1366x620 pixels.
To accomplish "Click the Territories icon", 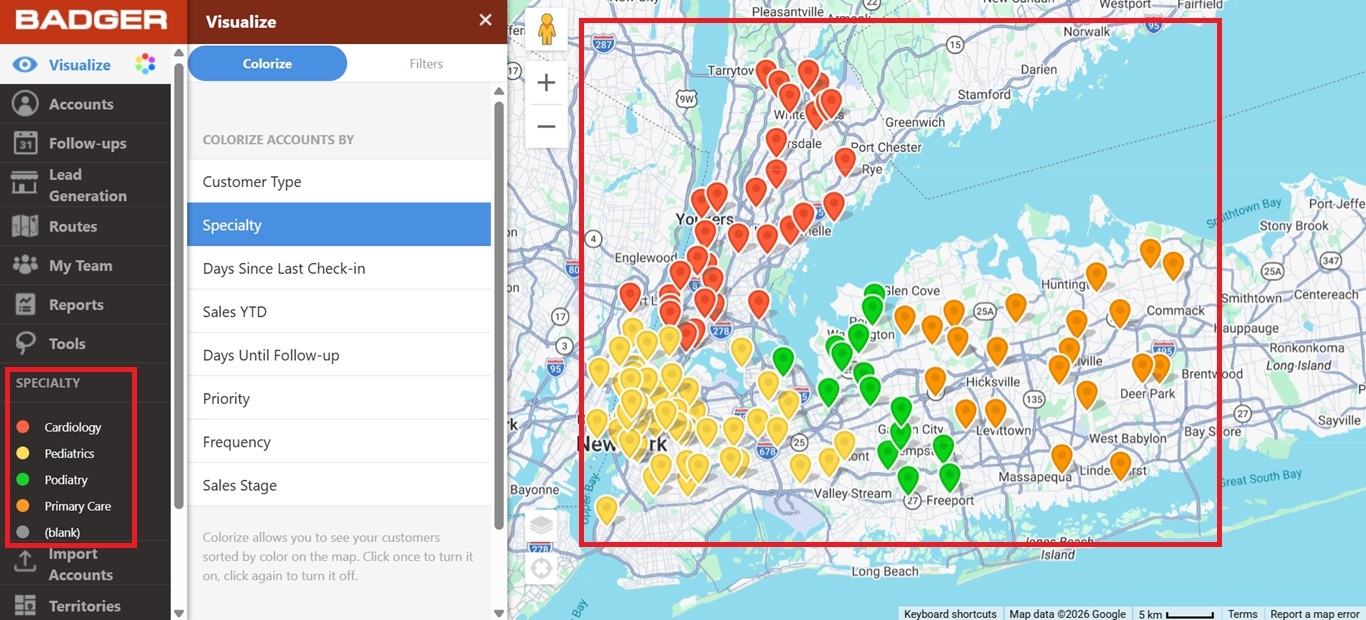I will tap(25, 606).
